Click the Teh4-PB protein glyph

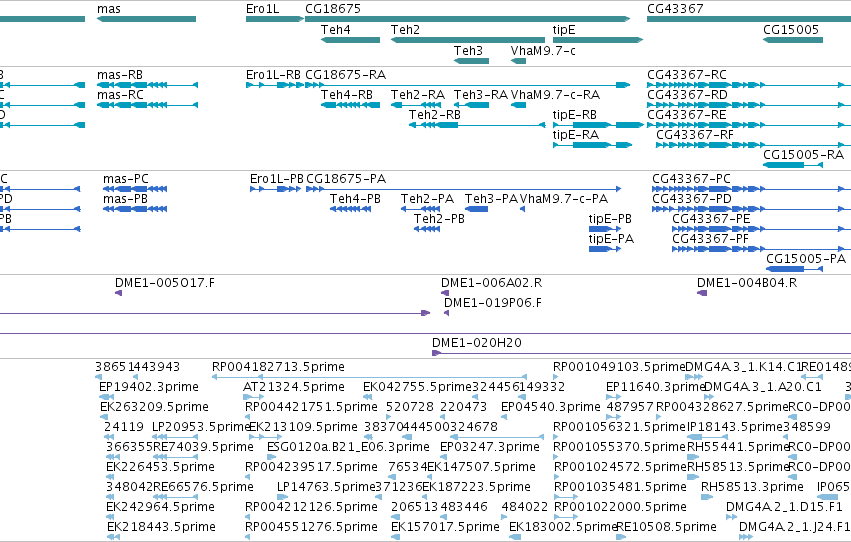click(x=350, y=209)
